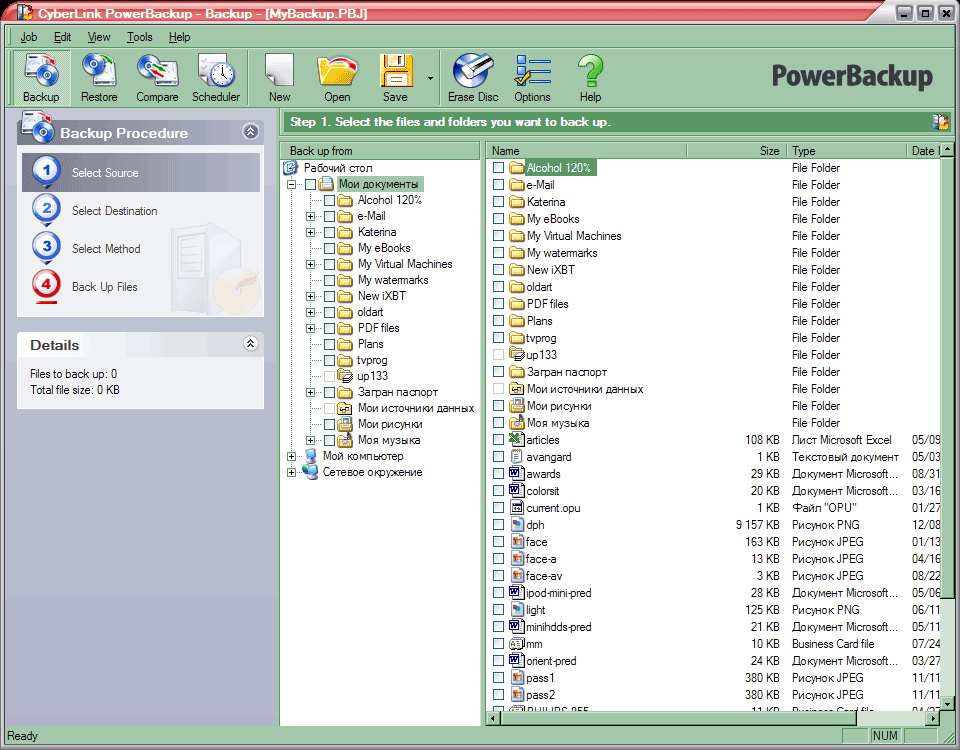Enable the PDF files checkbox in tree
This screenshot has width=960, height=750.
pos(330,328)
